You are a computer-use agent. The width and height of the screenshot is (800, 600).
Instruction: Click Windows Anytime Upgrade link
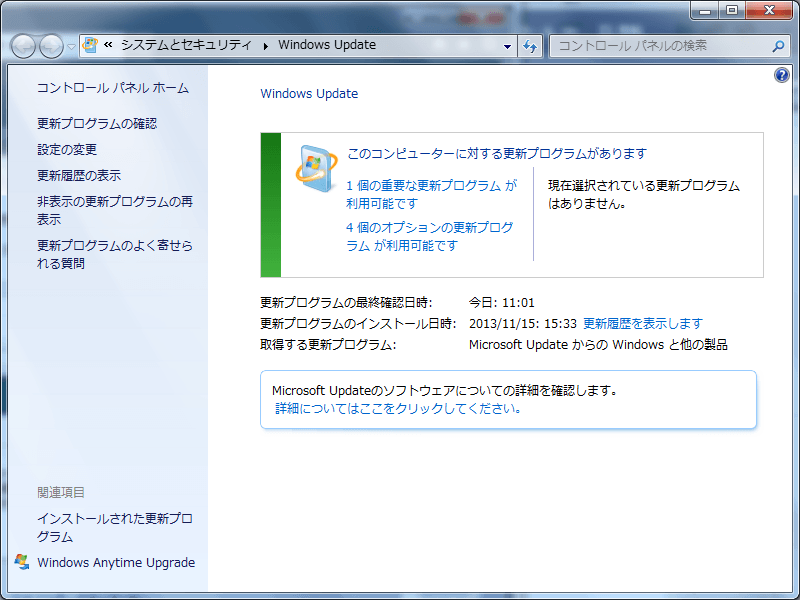(x=116, y=562)
